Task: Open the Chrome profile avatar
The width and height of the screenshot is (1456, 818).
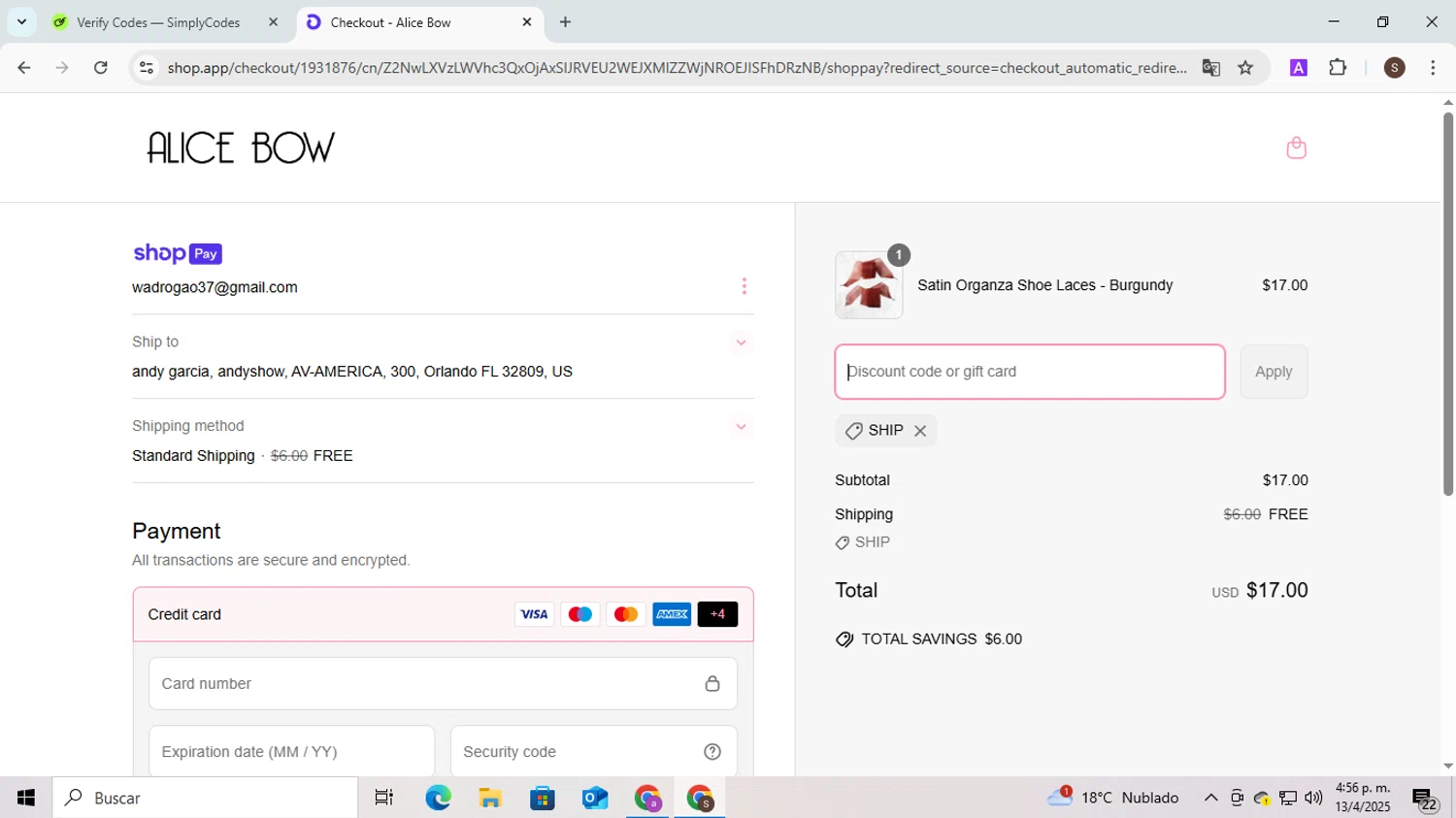Action: click(x=1395, y=68)
